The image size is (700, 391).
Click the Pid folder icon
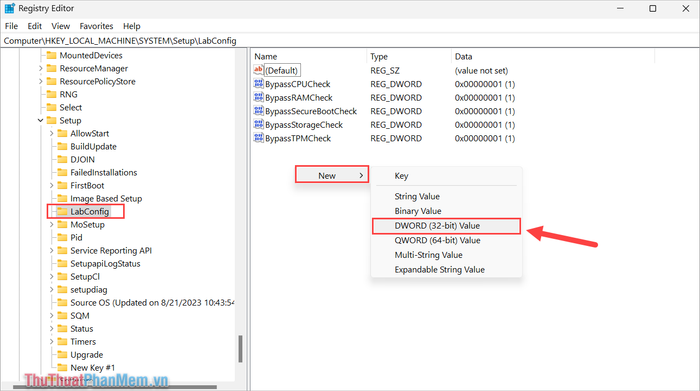click(62, 237)
